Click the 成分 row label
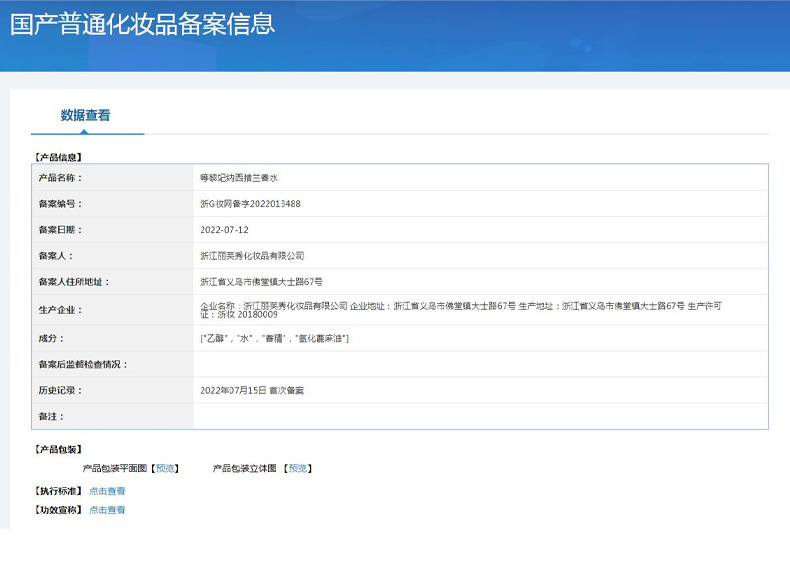Screen dimensions: 790x575 tap(51, 338)
